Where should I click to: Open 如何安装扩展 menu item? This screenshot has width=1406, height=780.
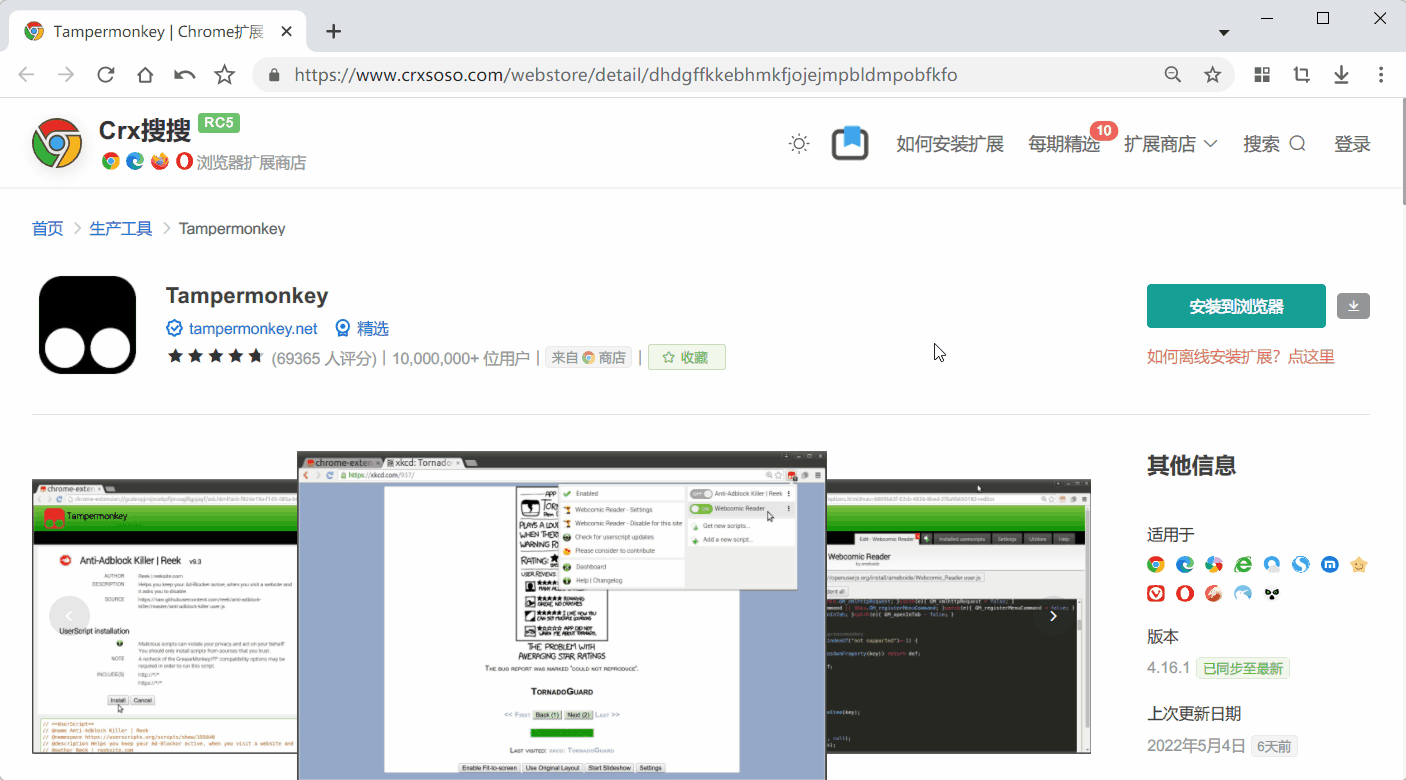949,144
